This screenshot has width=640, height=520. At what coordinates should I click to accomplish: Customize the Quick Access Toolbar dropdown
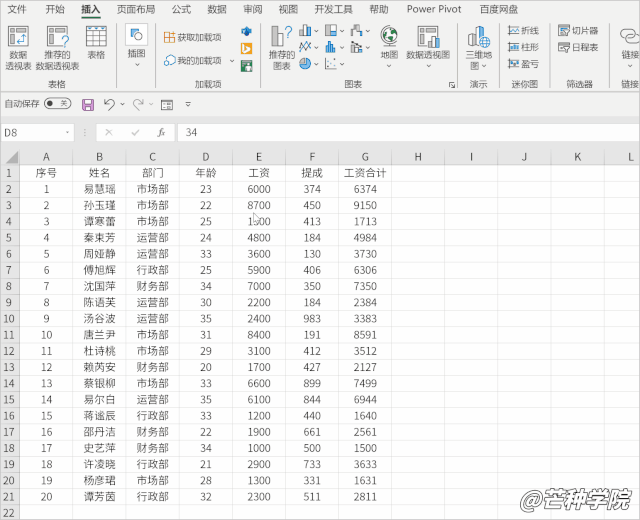tap(188, 104)
